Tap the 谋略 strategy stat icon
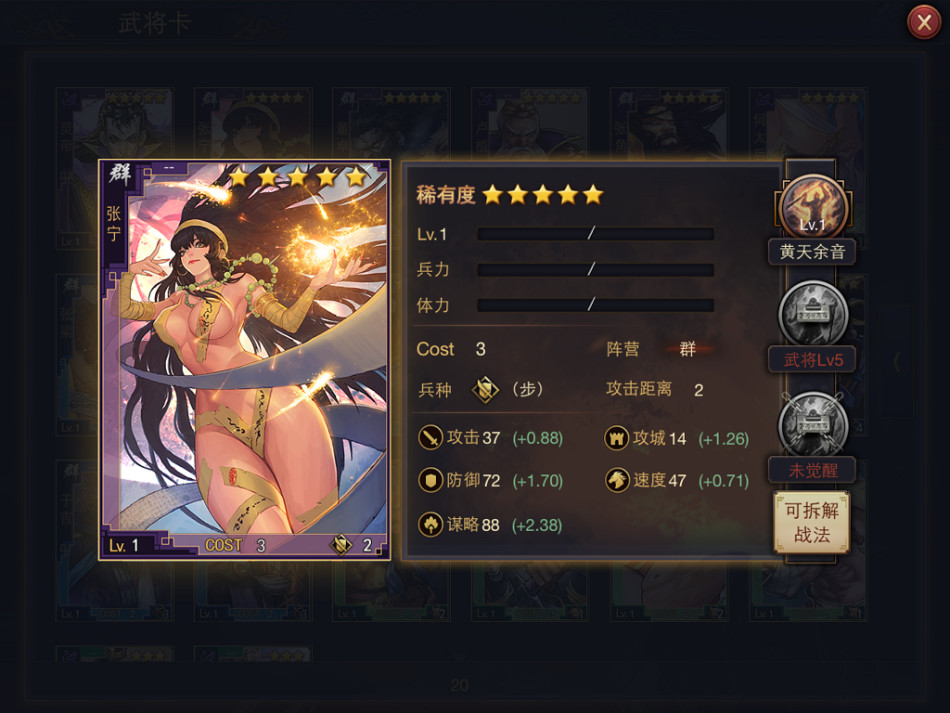 pos(430,525)
